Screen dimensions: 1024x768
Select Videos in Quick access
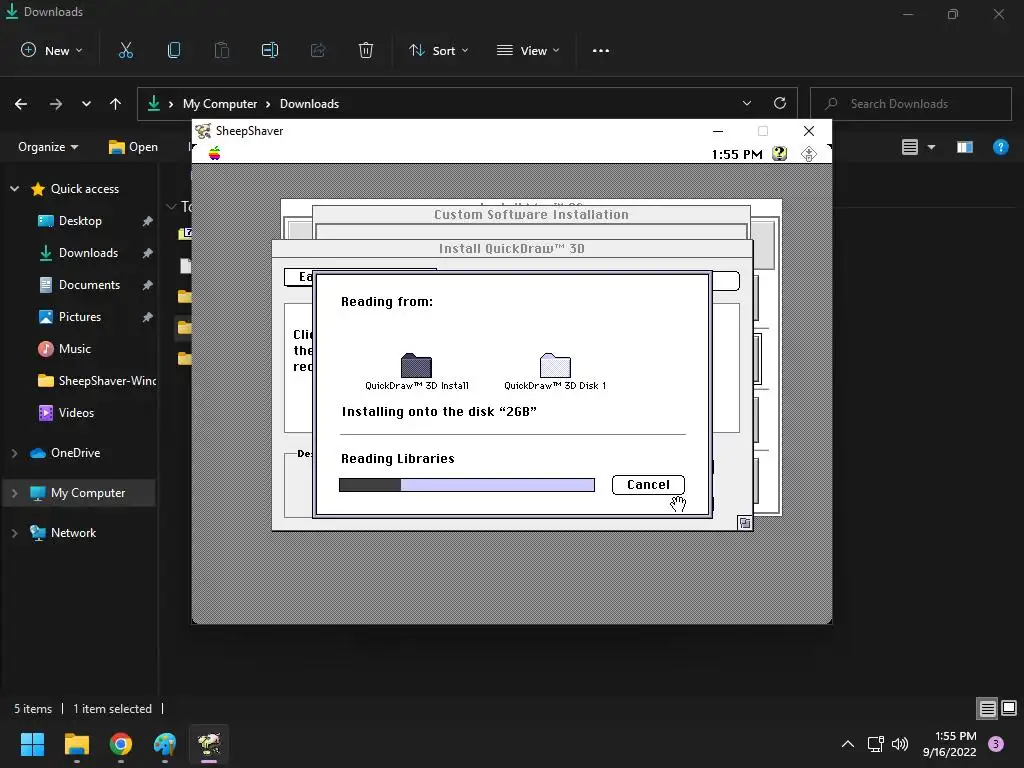76,413
